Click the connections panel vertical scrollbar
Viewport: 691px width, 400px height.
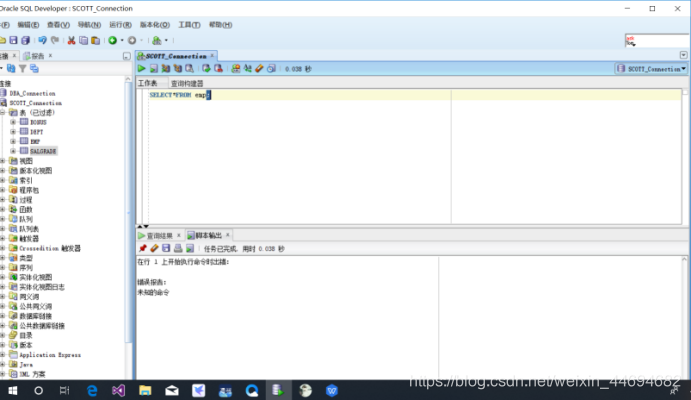(128, 211)
